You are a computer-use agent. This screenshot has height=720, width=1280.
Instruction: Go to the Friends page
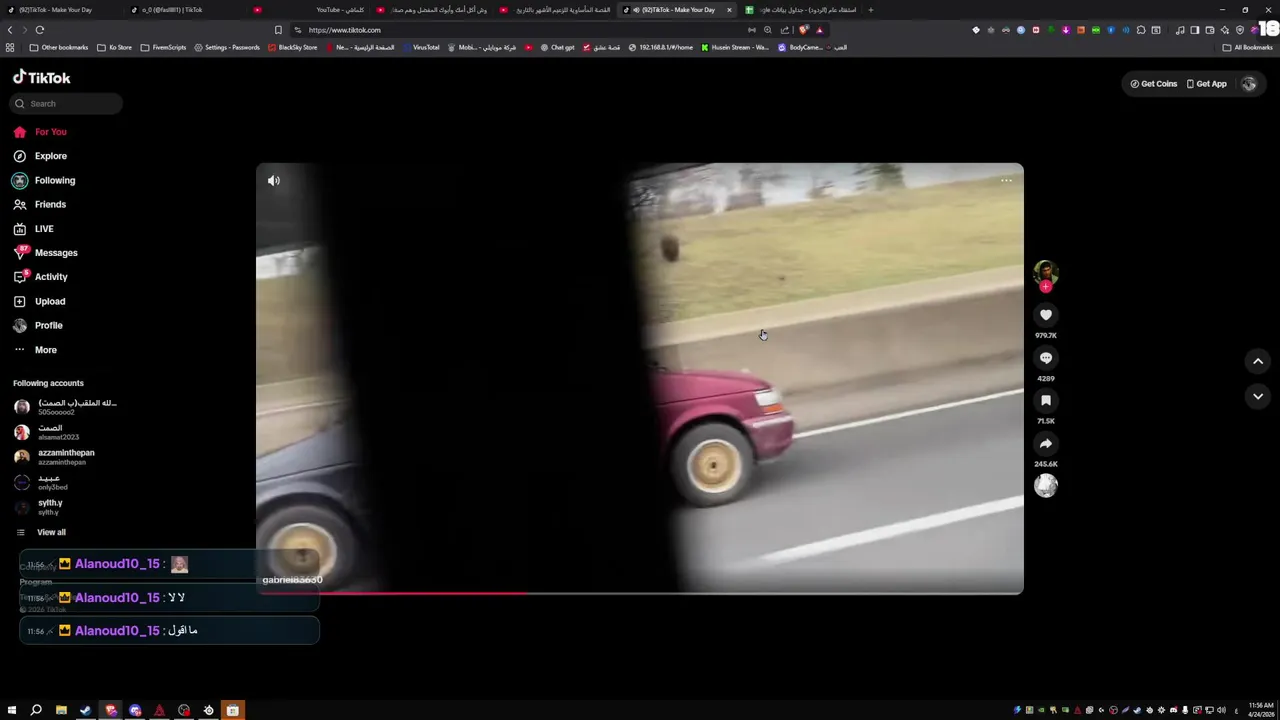pyautogui.click(x=39, y=204)
